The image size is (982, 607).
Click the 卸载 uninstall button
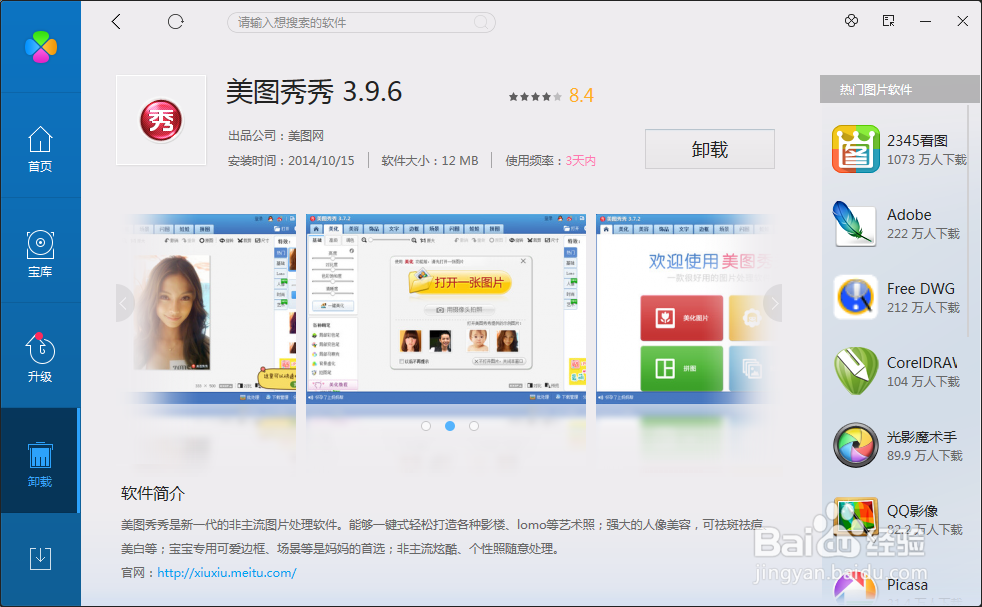710,149
